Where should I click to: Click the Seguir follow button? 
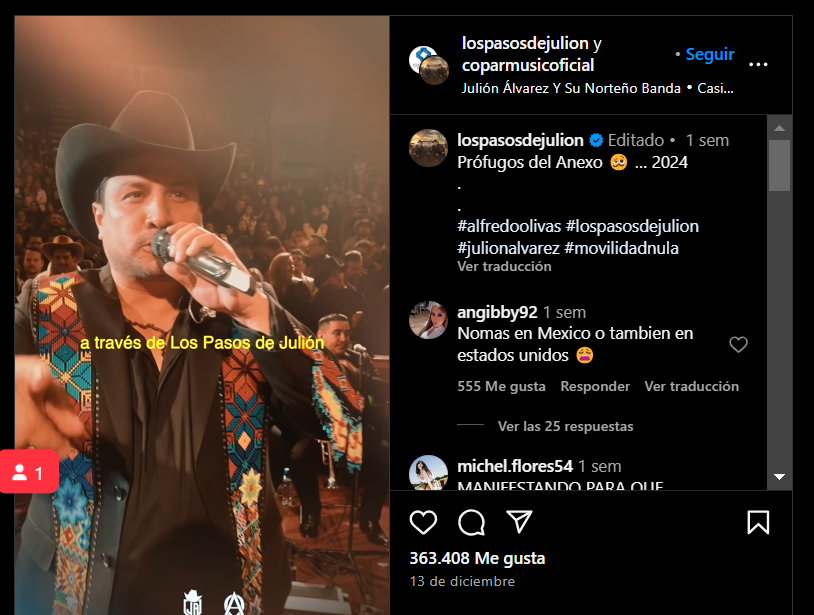coord(709,55)
